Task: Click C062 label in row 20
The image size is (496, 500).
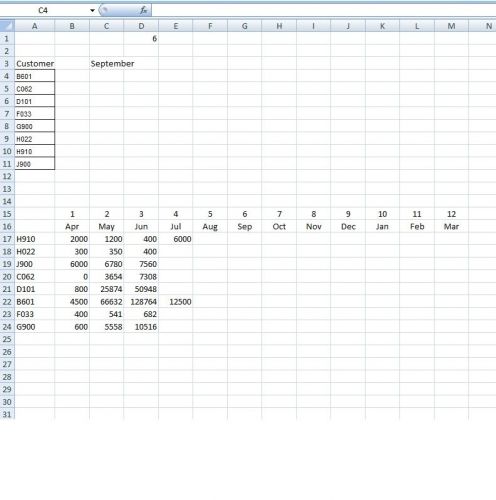Action: (x=35, y=277)
